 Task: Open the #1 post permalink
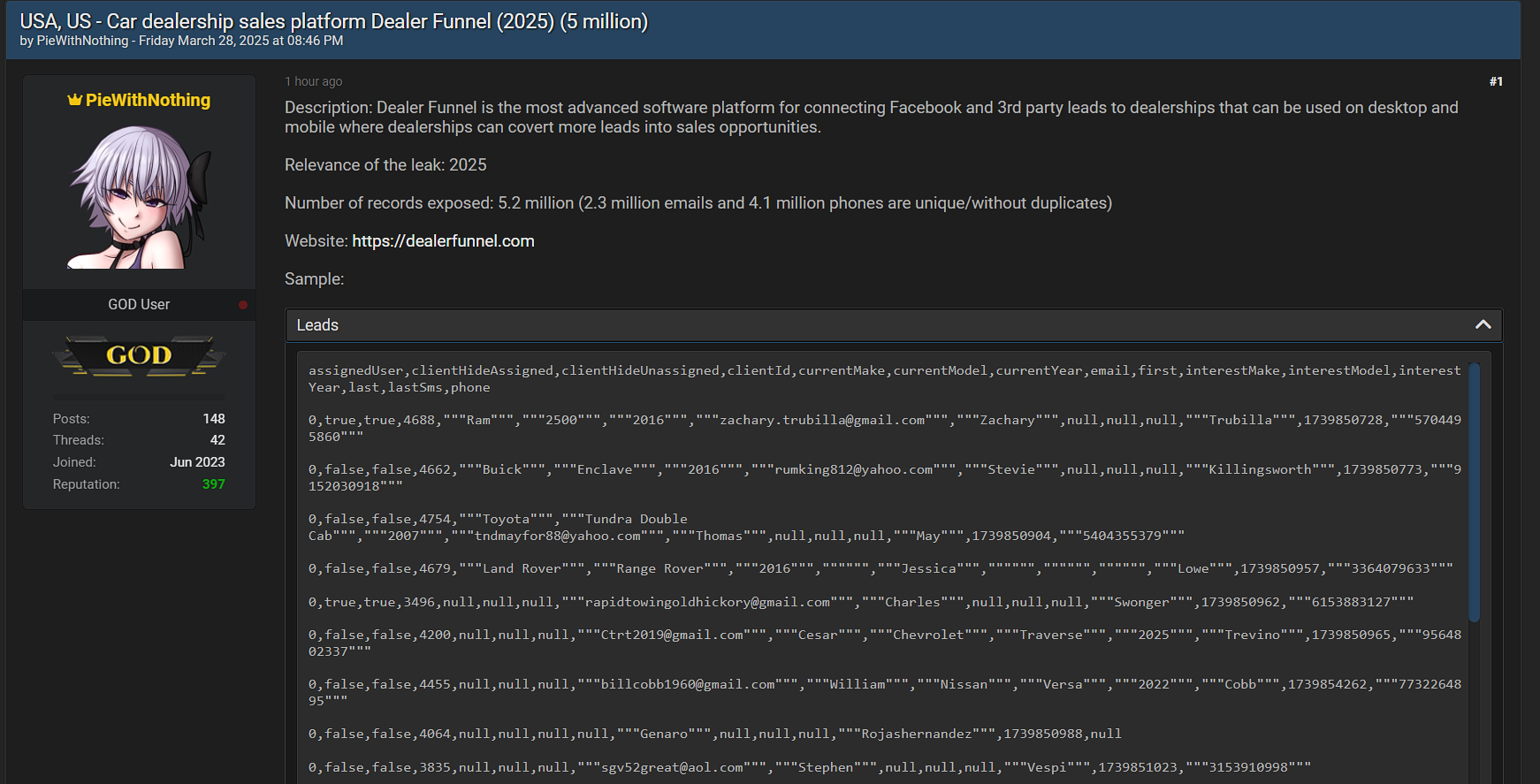[x=1495, y=81]
